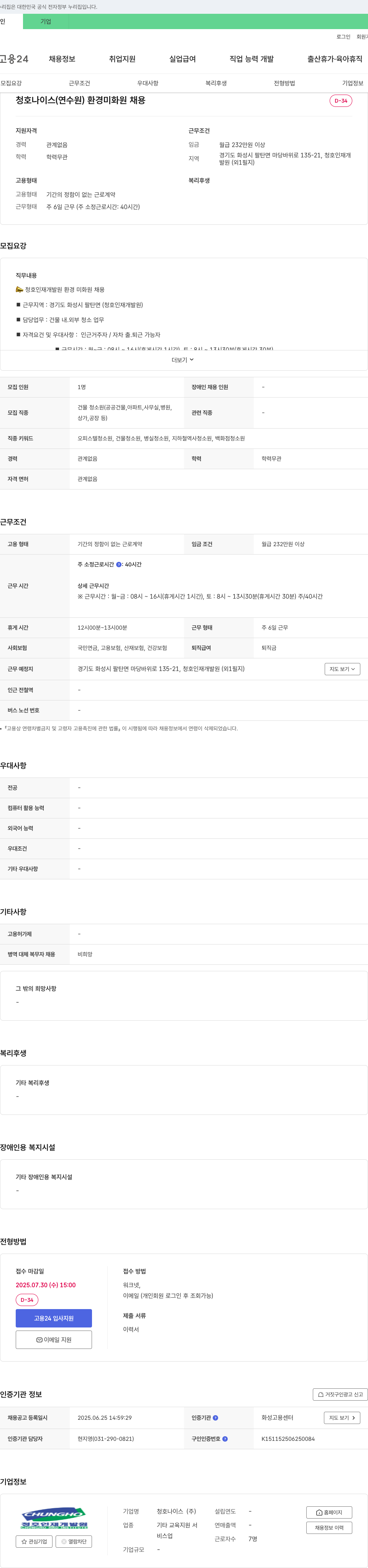The width and height of the screenshot is (368, 1568).
Task: Add company via 관심기업 button
Action: point(34,1541)
